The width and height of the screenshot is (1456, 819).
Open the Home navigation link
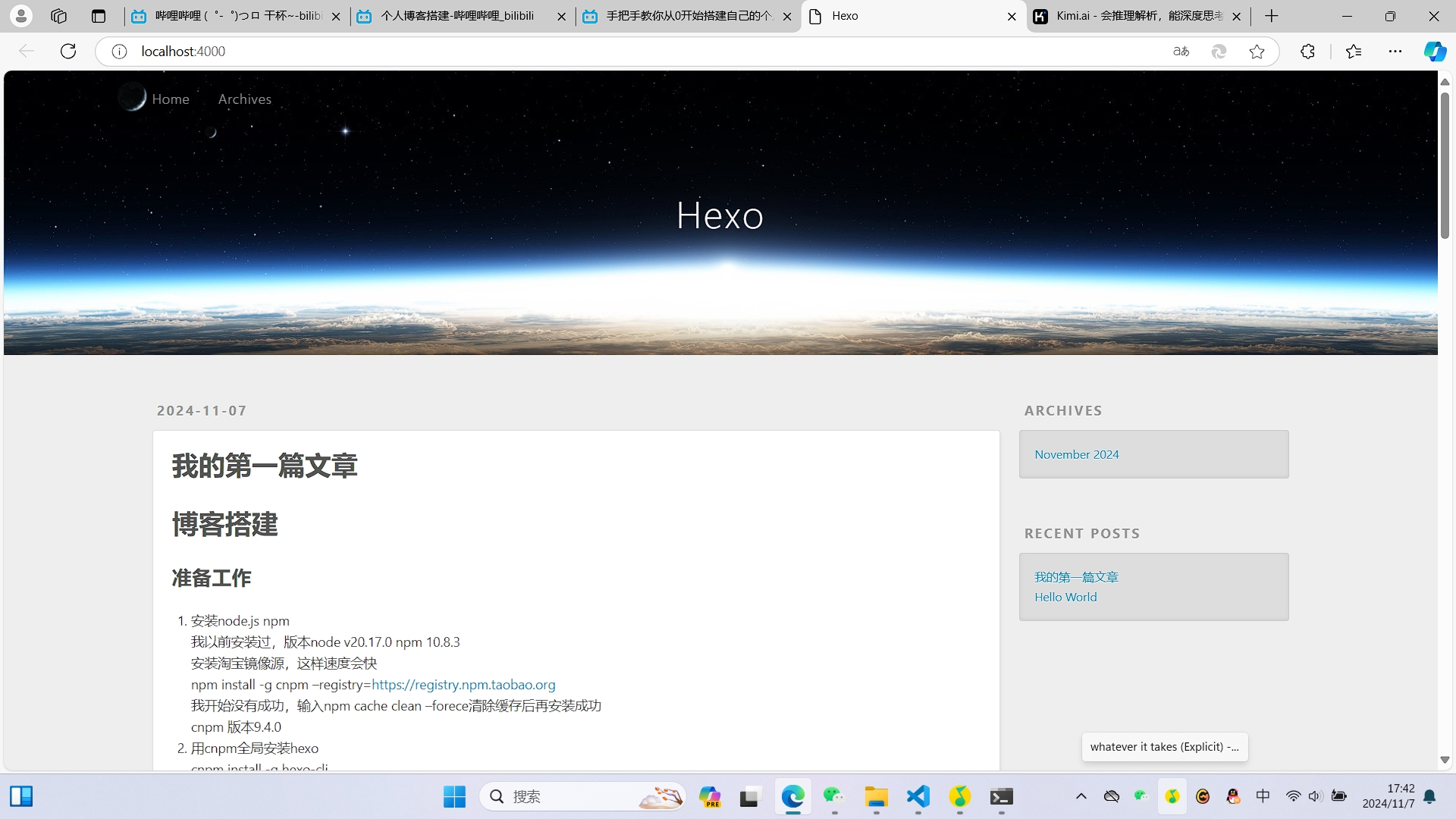point(171,99)
